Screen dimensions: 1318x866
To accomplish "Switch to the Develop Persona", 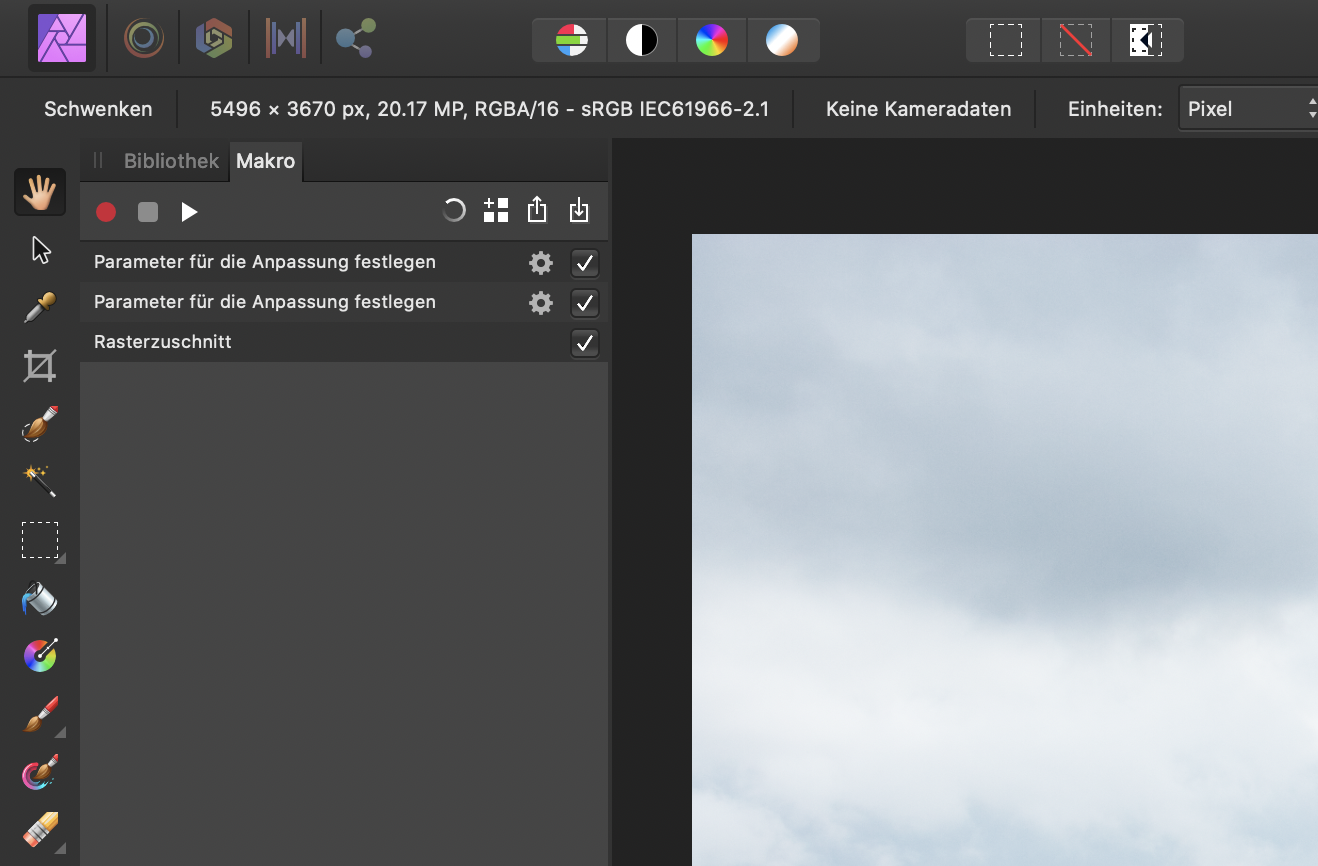I will [x=214, y=39].
